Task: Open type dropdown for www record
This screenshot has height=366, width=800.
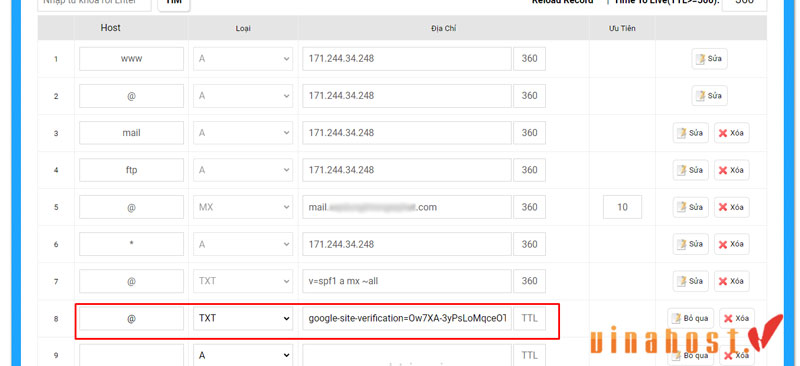Action: (x=243, y=59)
